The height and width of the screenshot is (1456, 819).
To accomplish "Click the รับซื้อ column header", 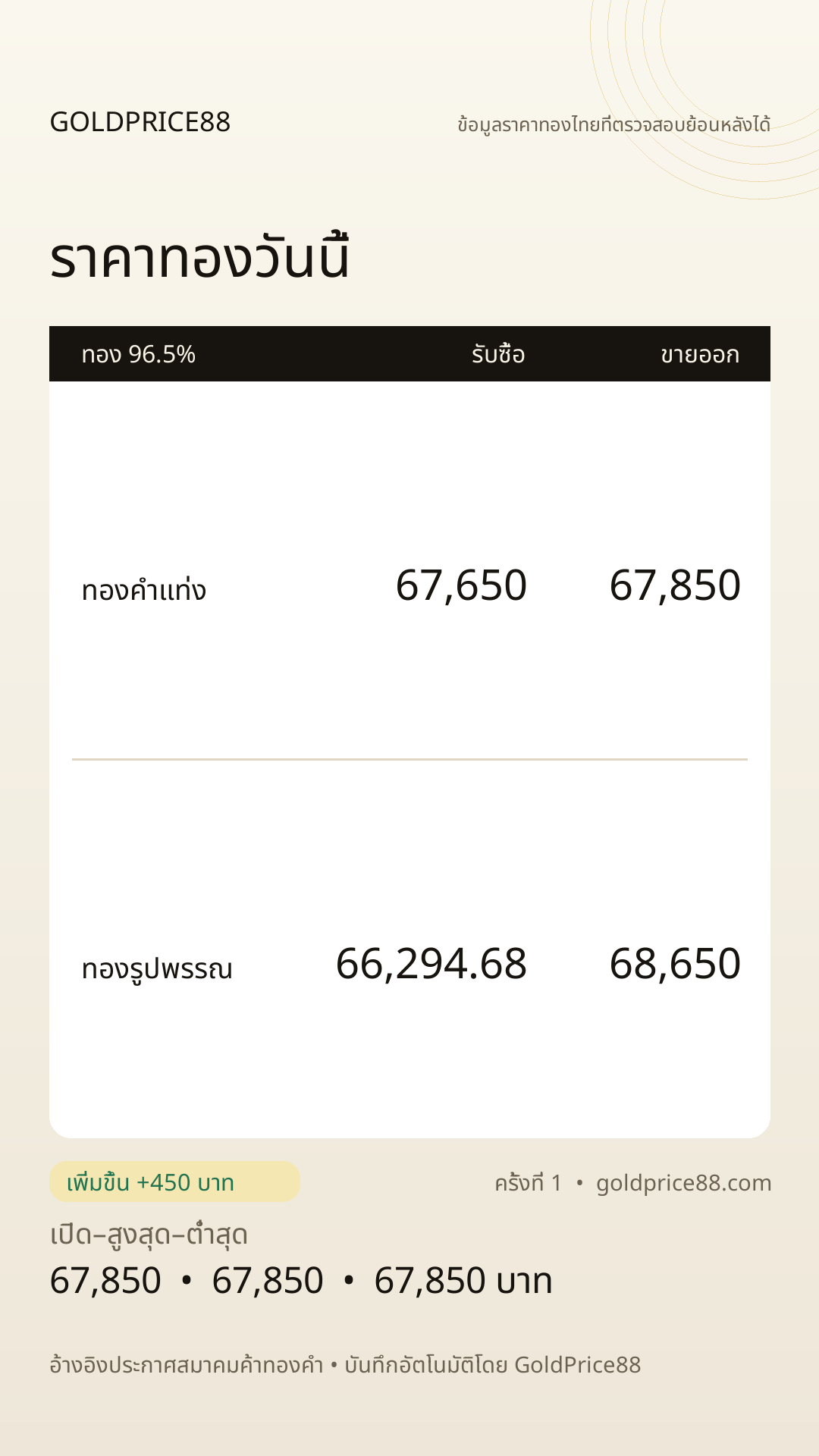I will click(x=498, y=353).
